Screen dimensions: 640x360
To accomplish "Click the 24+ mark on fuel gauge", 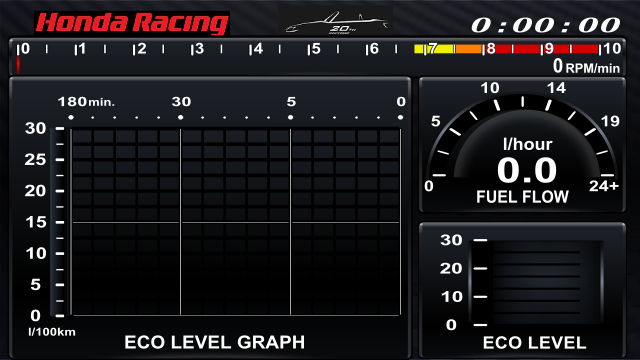I will [x=604, y=186].
